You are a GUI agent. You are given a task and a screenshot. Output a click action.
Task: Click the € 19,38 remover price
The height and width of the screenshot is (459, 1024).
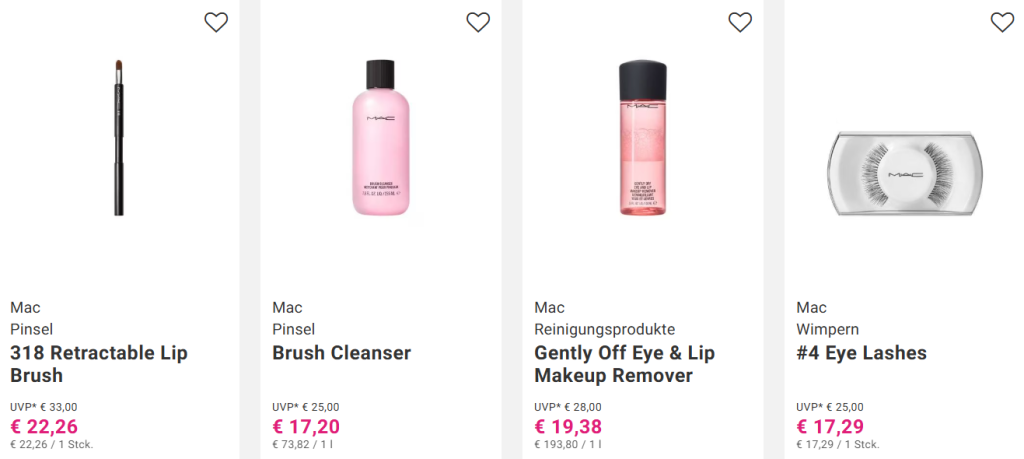(568, 427)
